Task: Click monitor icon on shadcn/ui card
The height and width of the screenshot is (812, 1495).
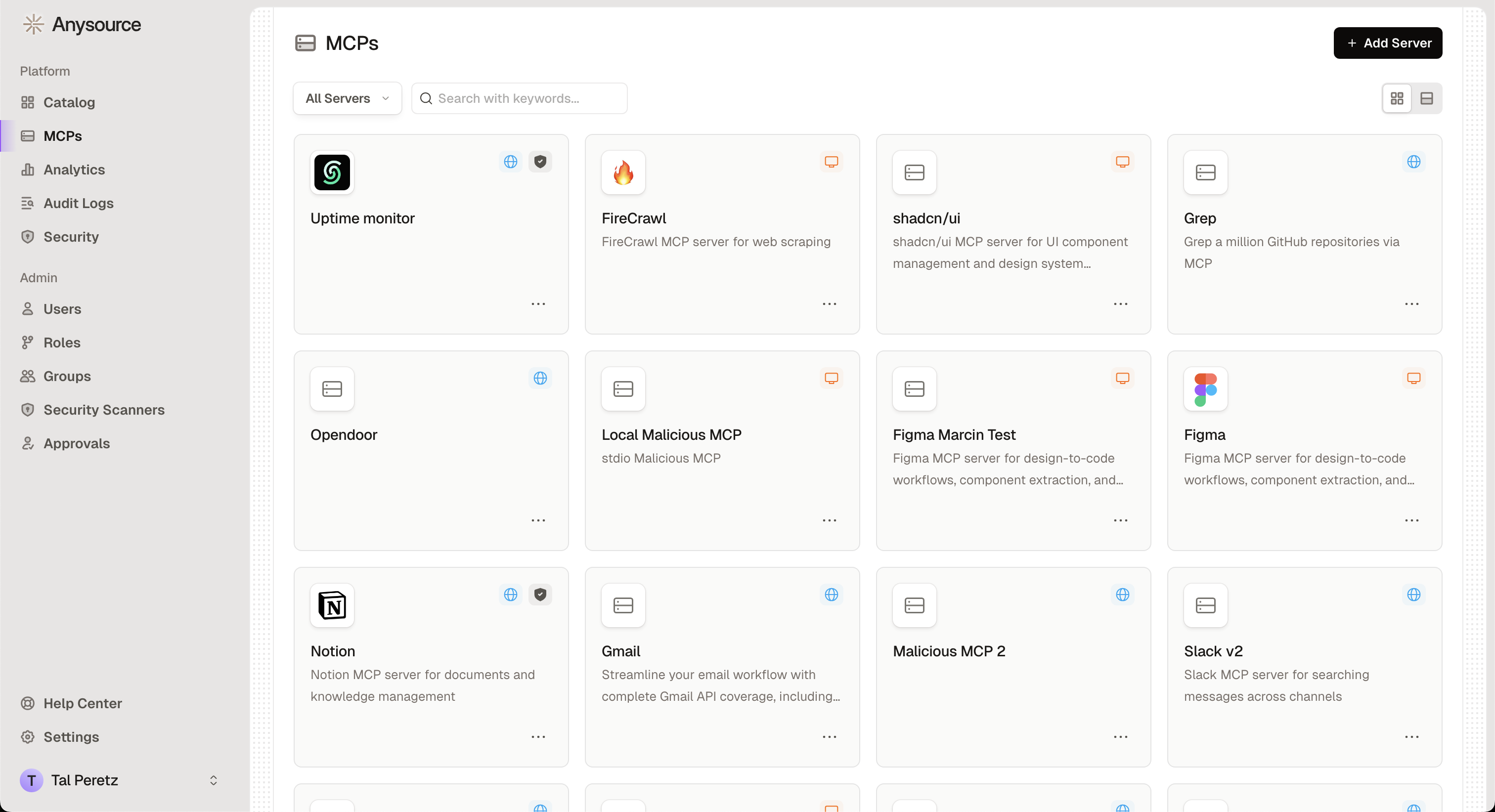Action: pos(1122,162)
